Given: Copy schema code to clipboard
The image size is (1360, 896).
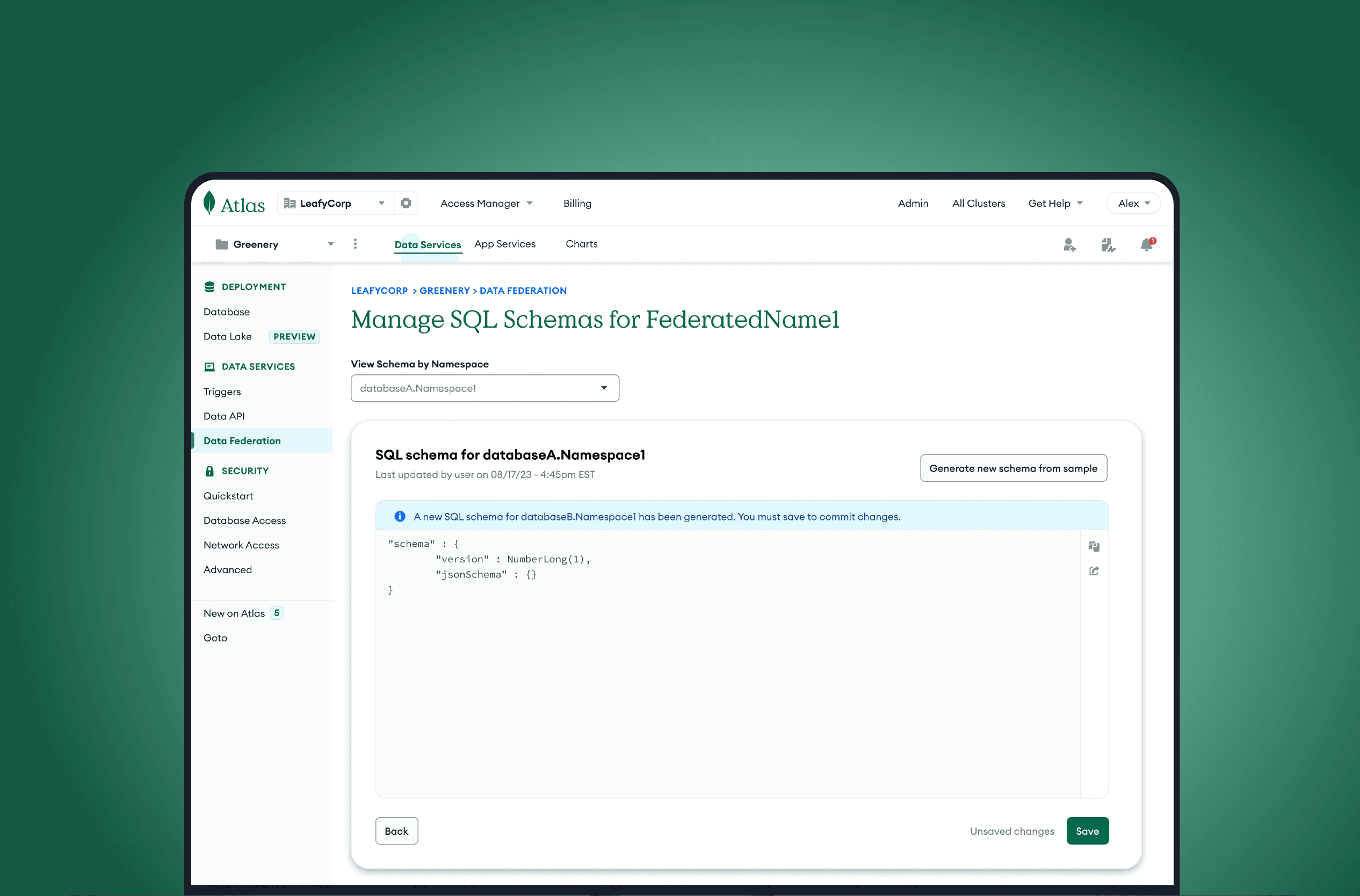Looking at the screenshot, I should click(1094, 546).
